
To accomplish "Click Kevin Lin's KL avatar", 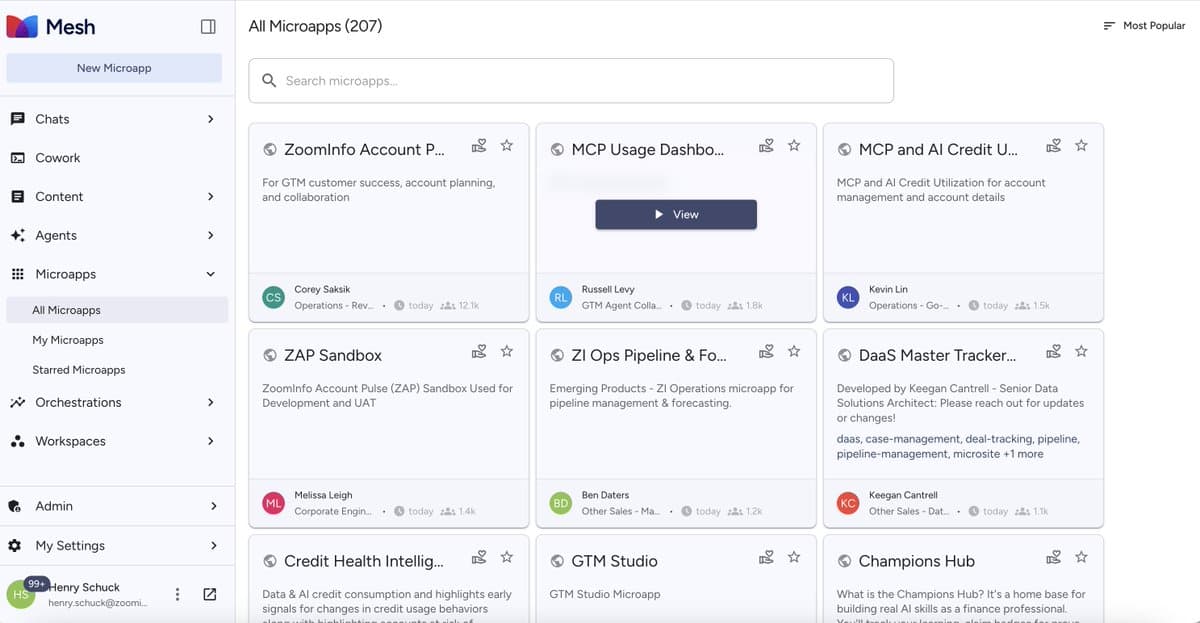I will pyautogui.click(x=847, y=297).
